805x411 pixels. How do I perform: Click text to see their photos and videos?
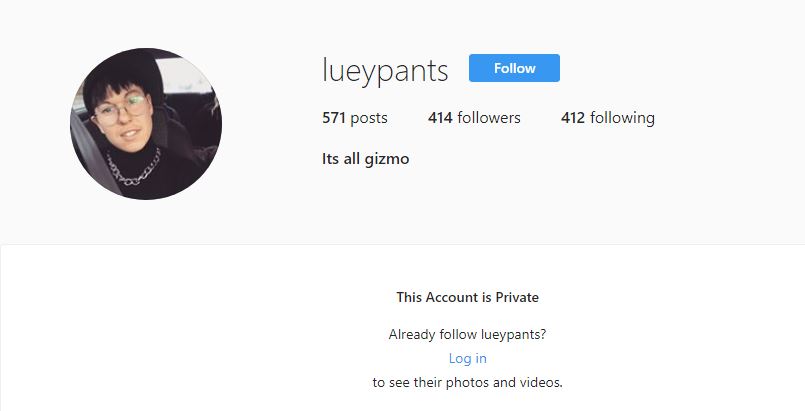click(467, 382)
